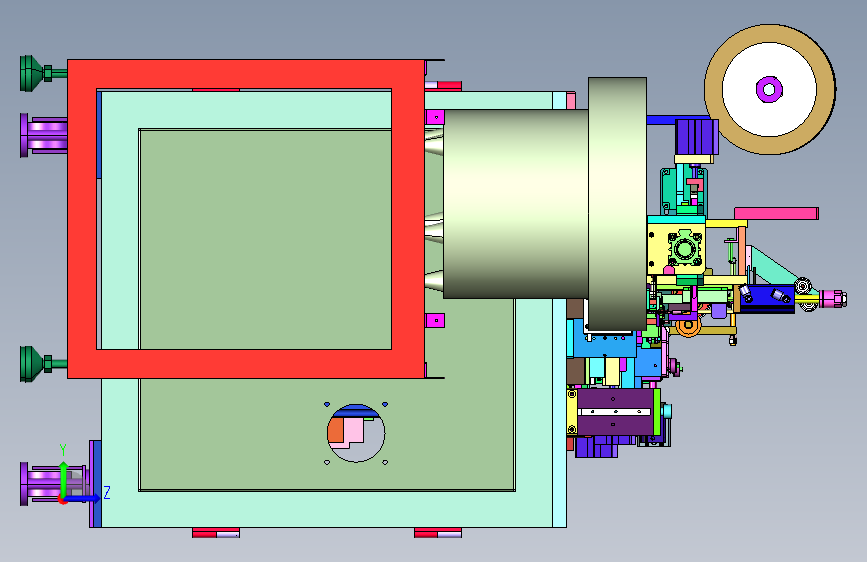Click the blue-violet motor block beside the reel
This screenshot has height=562, width=867.
(x=697, y=137)
